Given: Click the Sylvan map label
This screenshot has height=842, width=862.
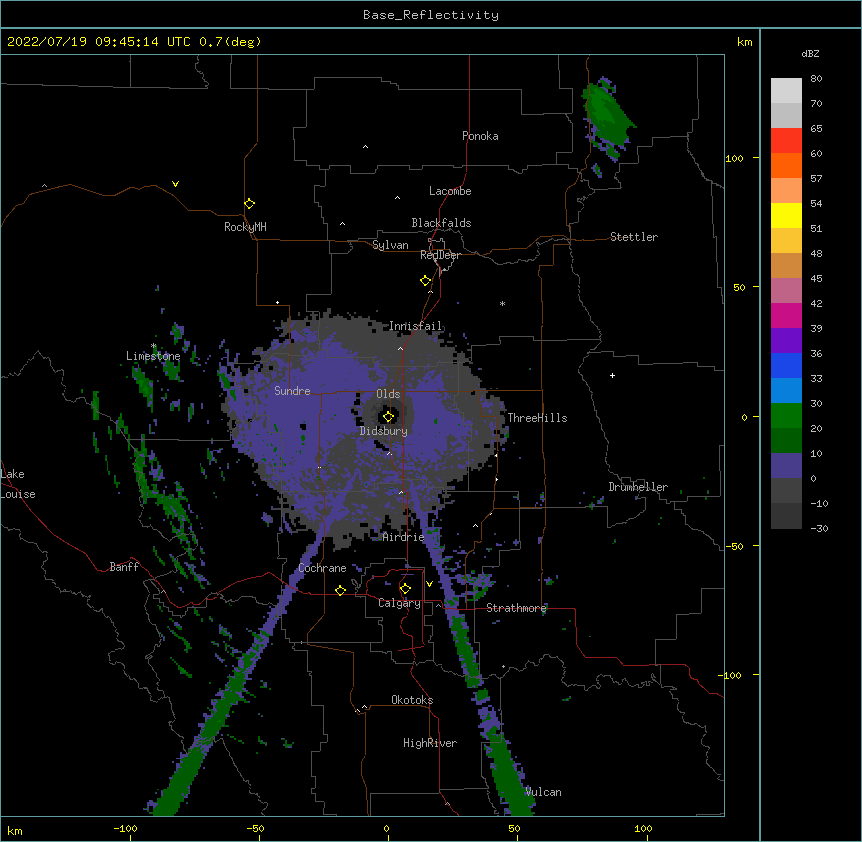Looking at the screenshot, I should [x=390, y=245].
